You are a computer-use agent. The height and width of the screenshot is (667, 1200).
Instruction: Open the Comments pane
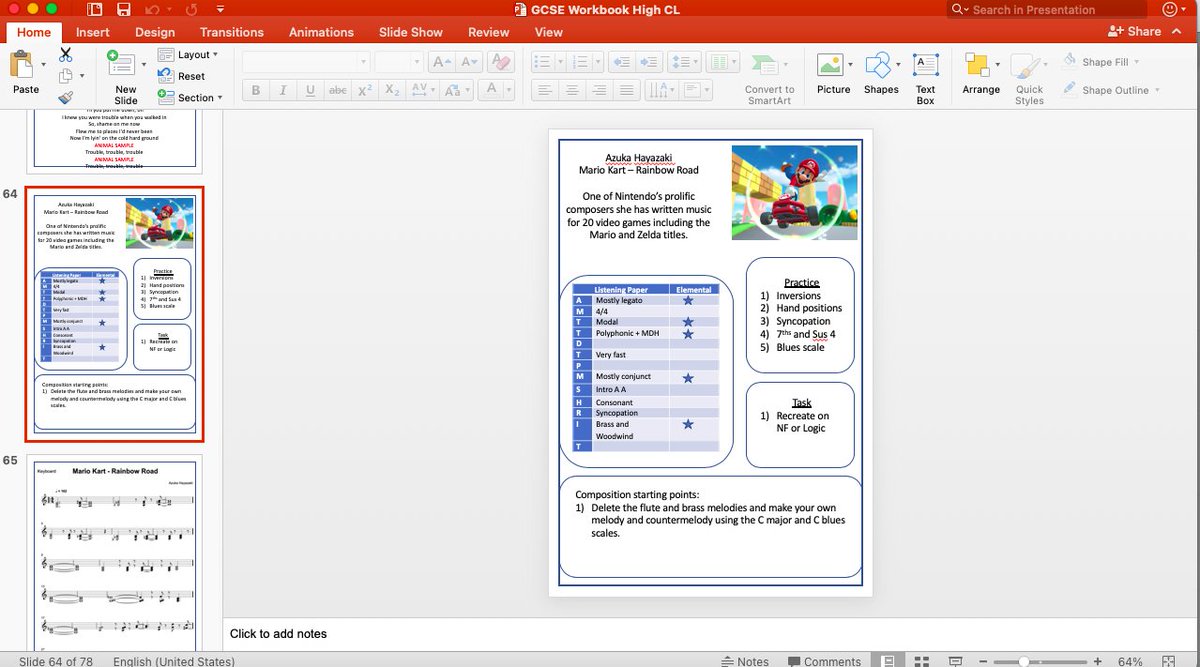tap(824, 661)
